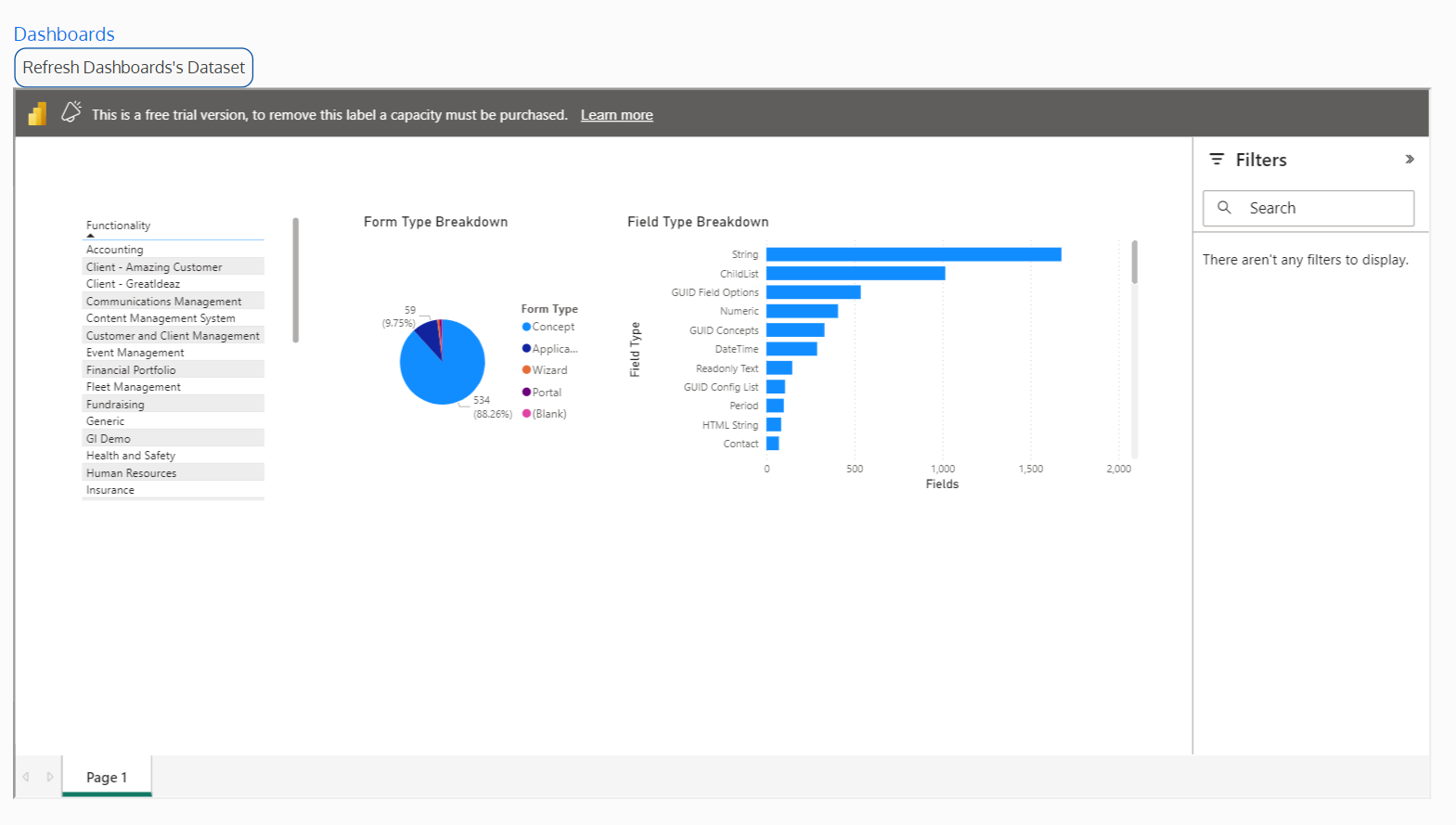Select Customer and Client Management row
Viewport: 1456px width, 825px height.
[x=174, y=336]
